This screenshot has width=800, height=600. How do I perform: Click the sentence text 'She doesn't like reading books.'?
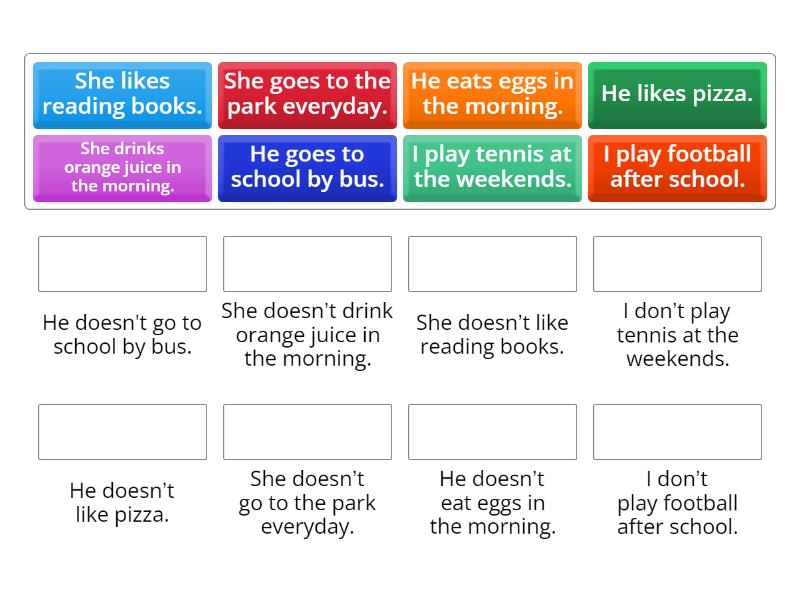(x=492, y=335)
